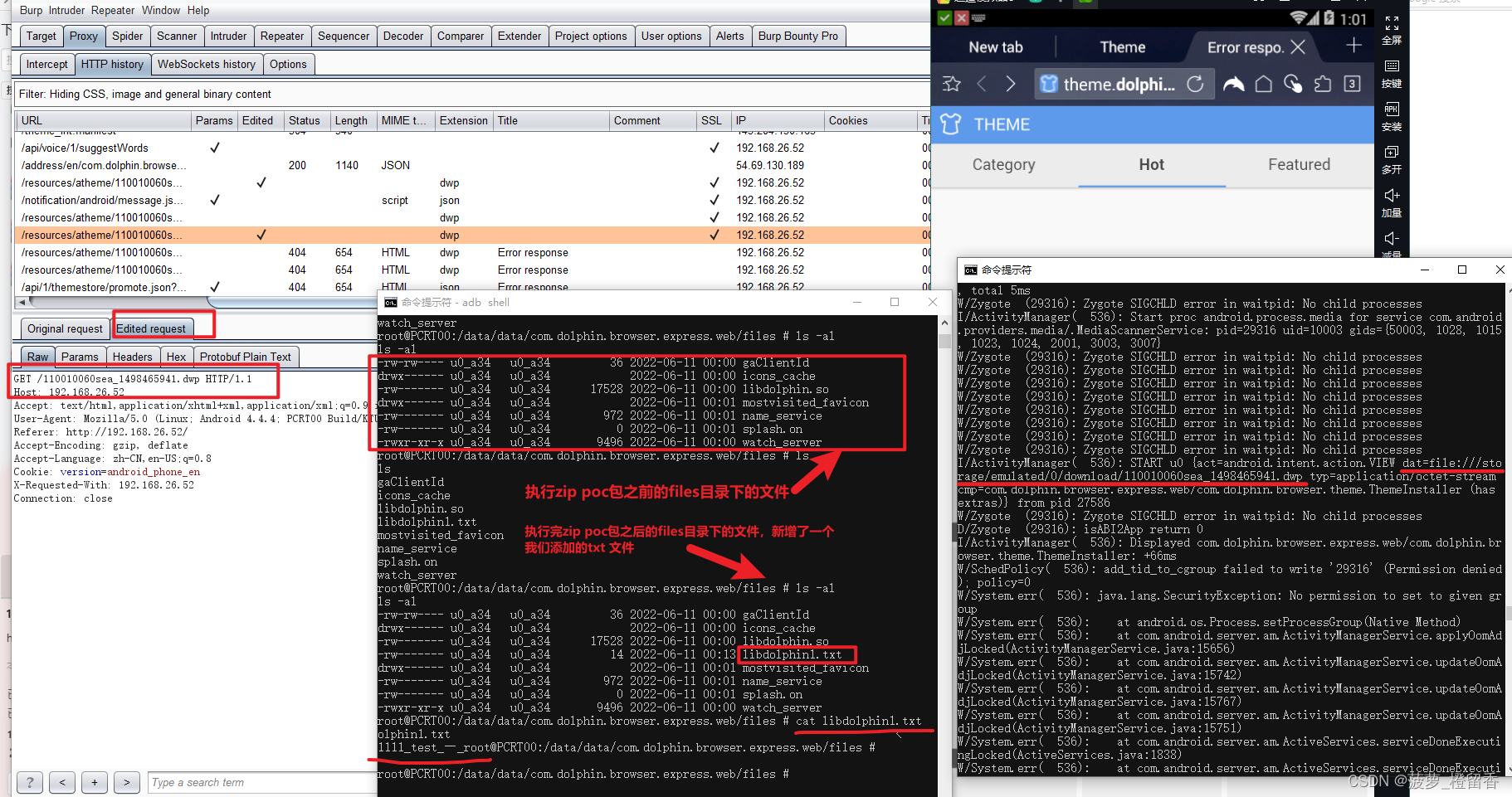1512x797 pixels.
Task: Switch to the Spider tab
Action: click(x=128, y=36)
